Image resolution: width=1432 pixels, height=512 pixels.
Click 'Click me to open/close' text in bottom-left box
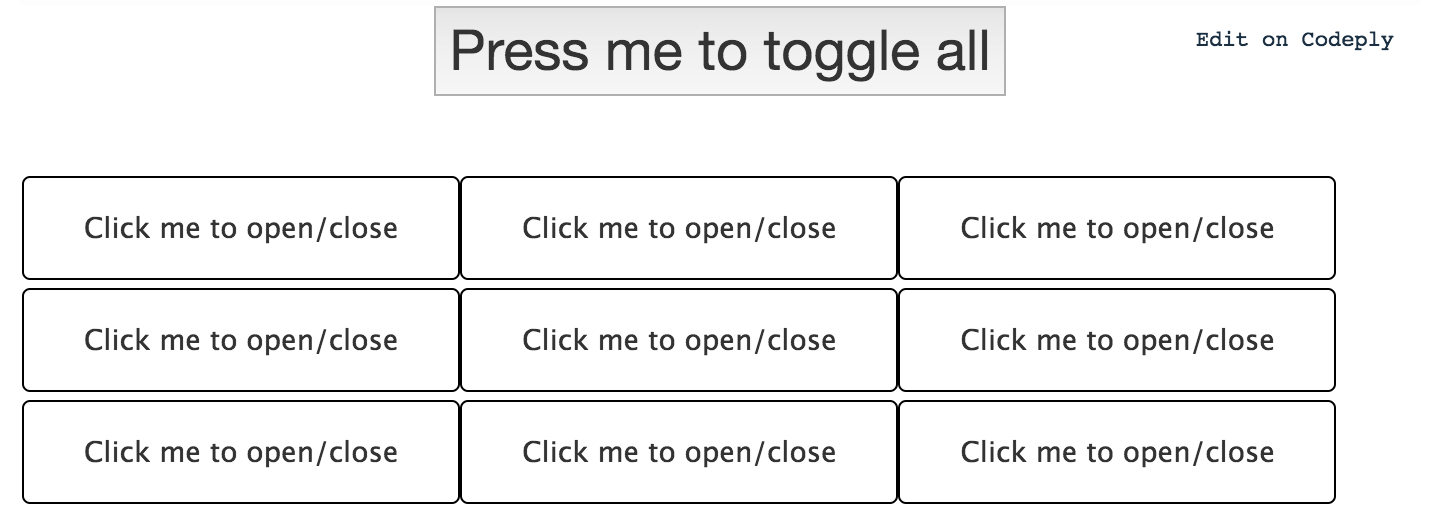(x=241, y=453)
